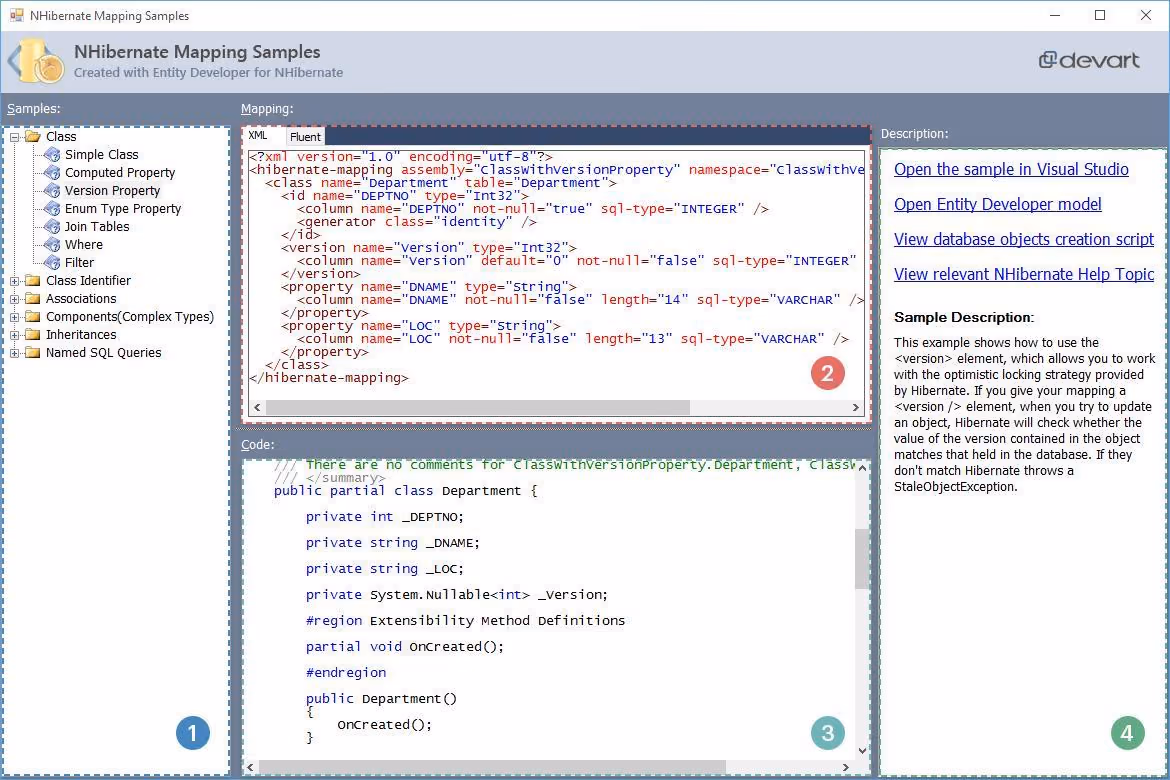
Task: Click the Mapping pane scroll right arrow
Action: click(856, 408)
